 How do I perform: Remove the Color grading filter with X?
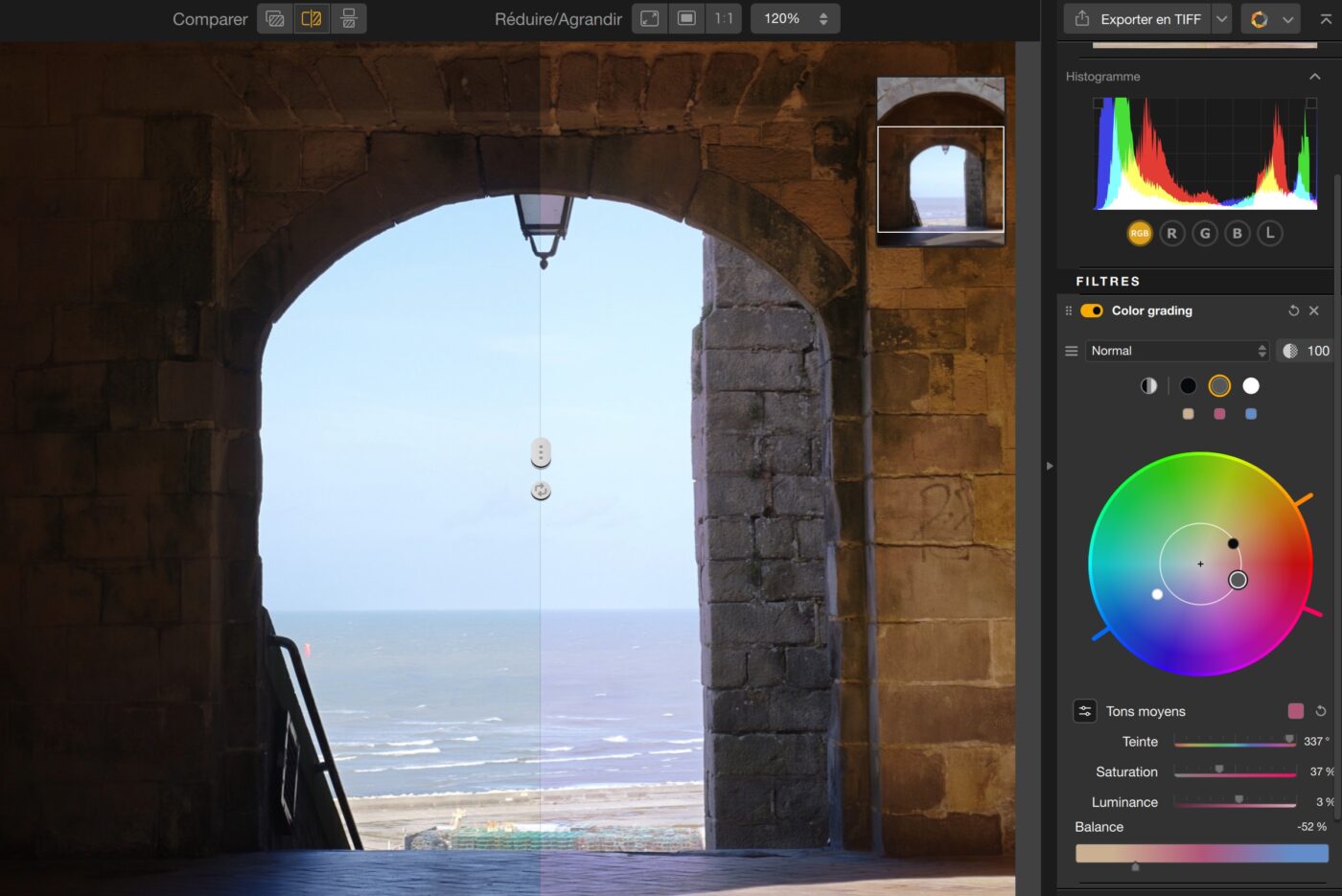[1314, 310]
